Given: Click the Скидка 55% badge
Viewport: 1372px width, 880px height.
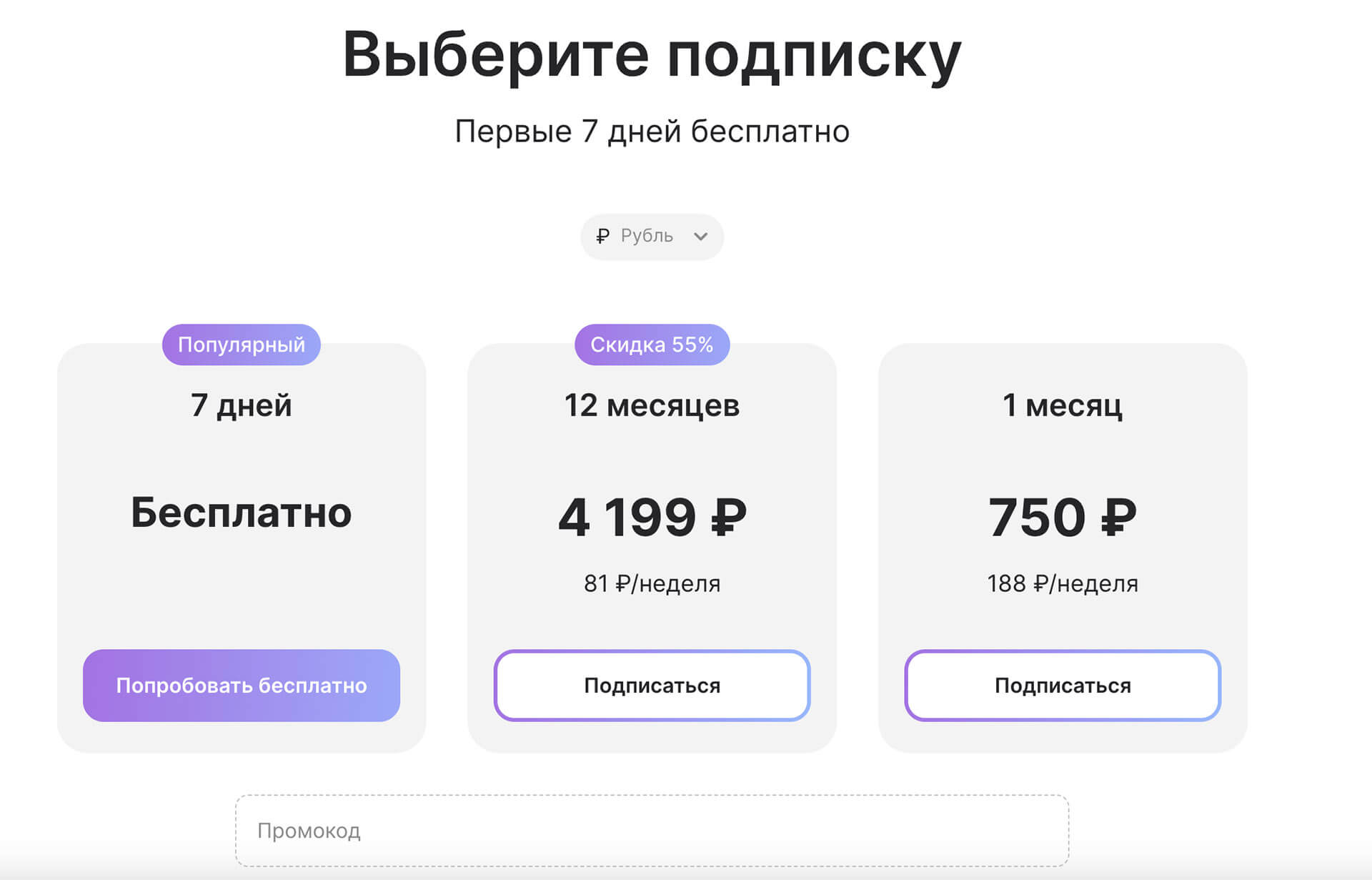Looking at the screenshot, I should (x=652, y=344).
